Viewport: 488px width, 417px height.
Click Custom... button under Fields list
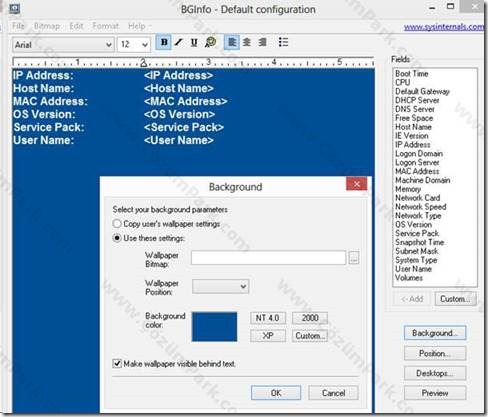[455, 299]
